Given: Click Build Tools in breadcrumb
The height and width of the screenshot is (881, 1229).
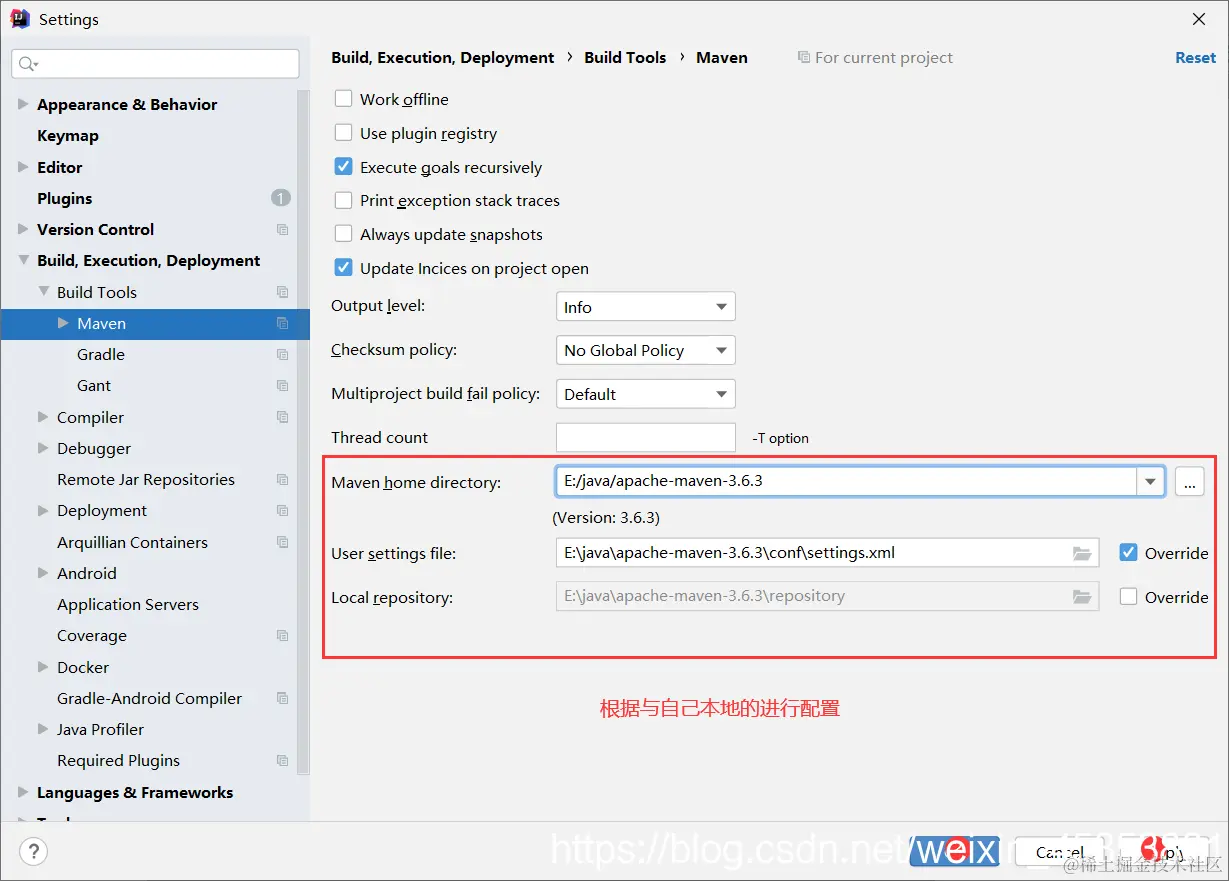Looking at the screenshot, I should click(x=625, y=58).
